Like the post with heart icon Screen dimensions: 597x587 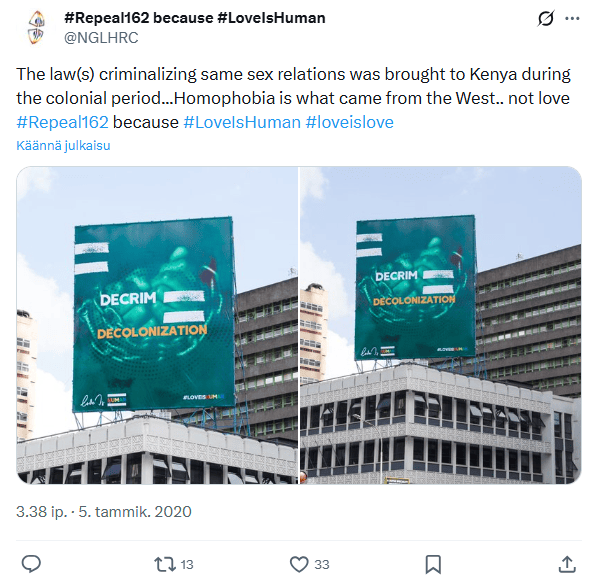click(x=299, y=564)
